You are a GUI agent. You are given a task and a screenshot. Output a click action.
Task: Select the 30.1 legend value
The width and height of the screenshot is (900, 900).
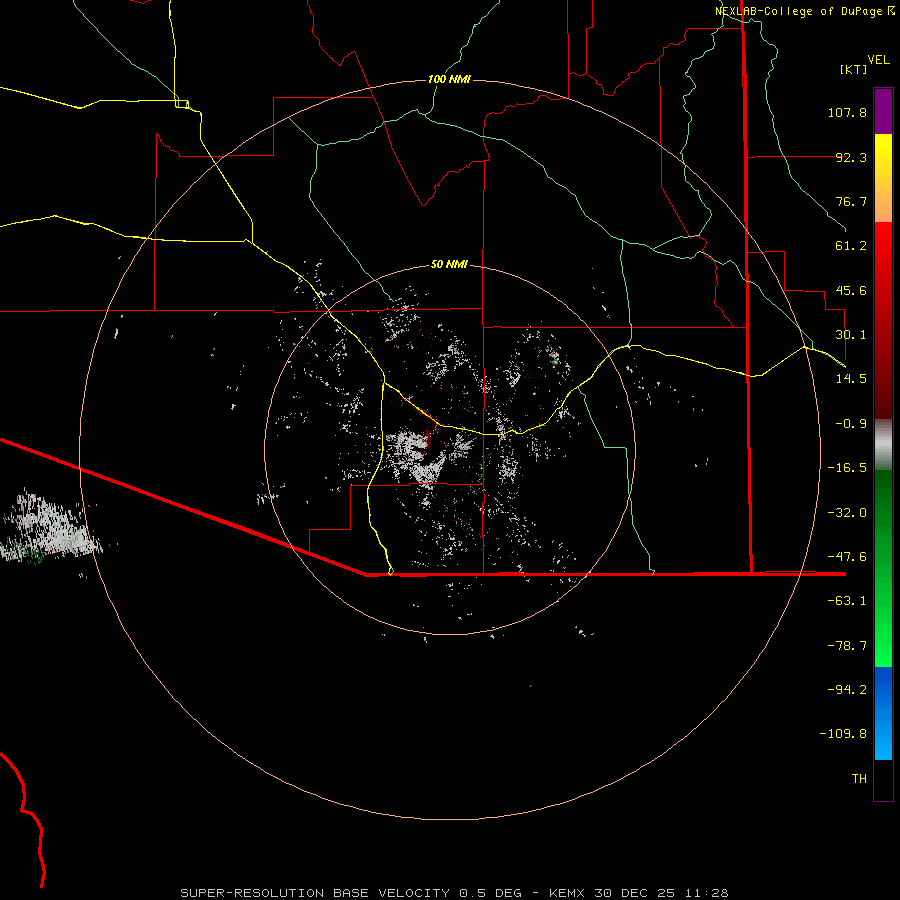tap(851, 335)
